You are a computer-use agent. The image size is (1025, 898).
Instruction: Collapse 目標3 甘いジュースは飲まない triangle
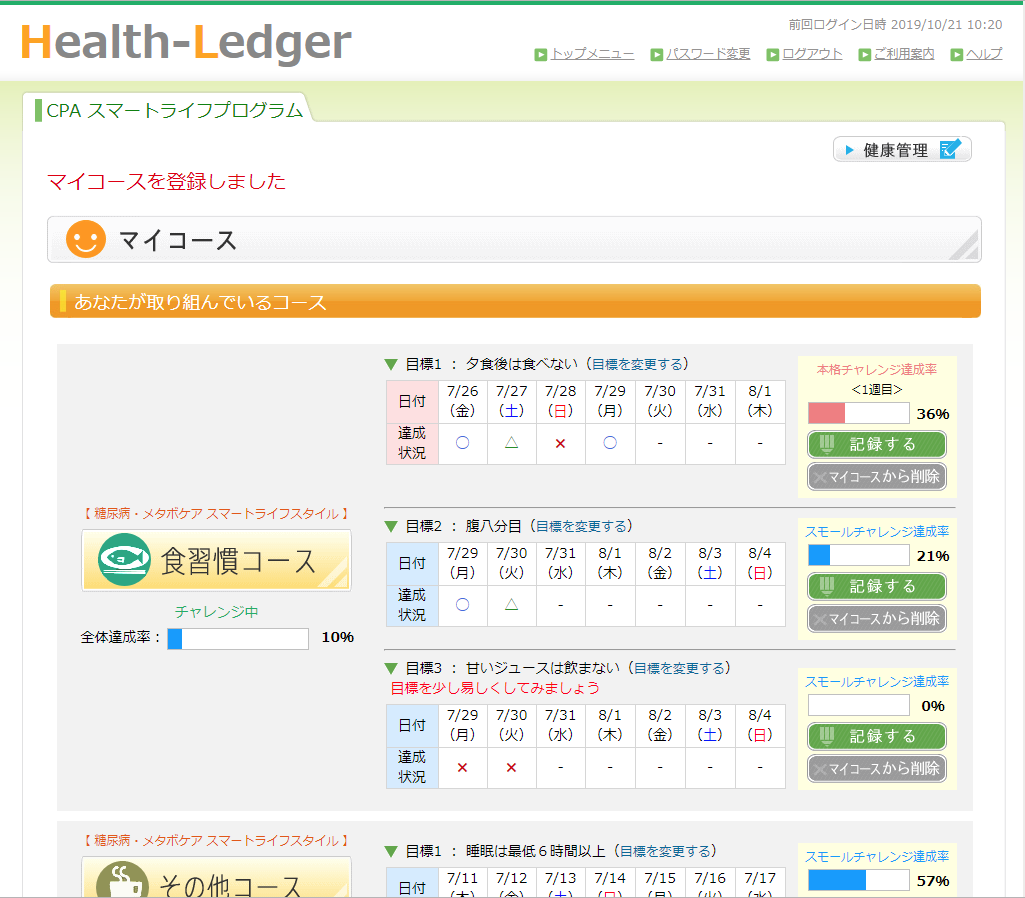pos(391,669)
